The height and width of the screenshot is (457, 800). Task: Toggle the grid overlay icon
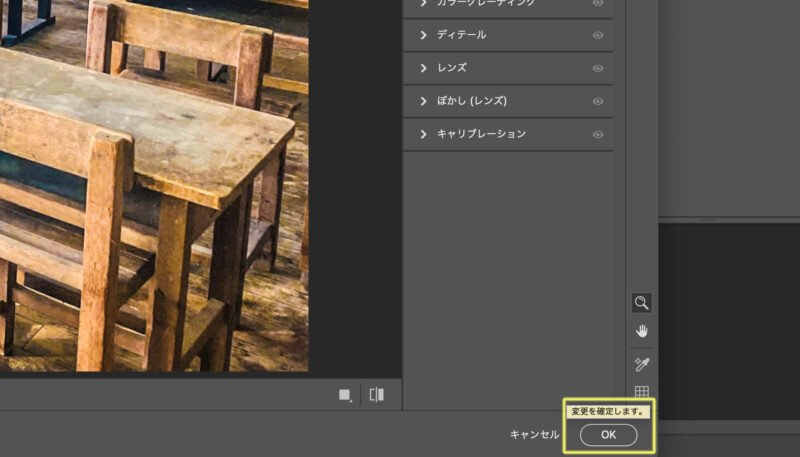641,391
